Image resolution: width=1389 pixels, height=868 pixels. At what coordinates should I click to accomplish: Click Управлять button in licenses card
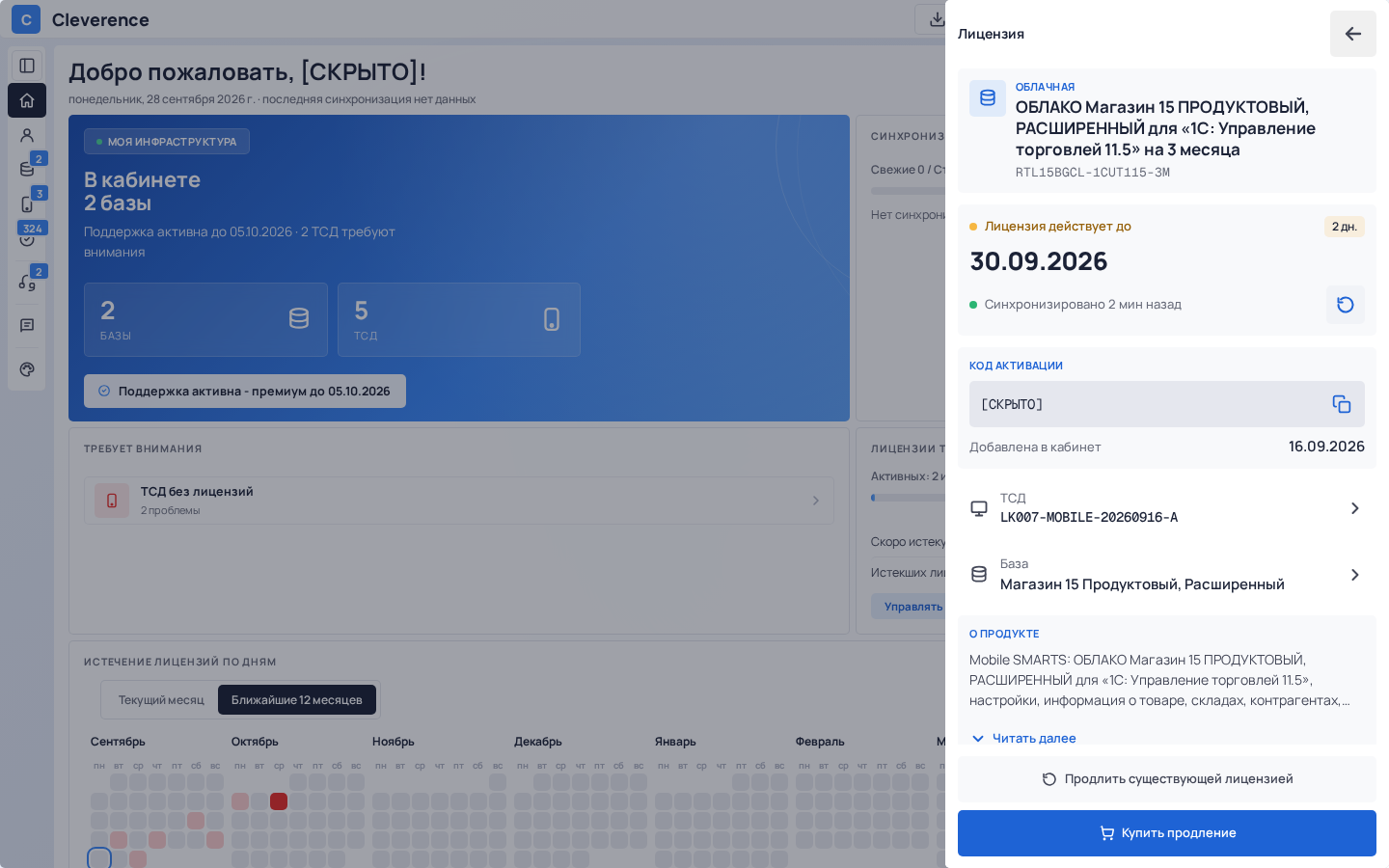tap(909, 607)
